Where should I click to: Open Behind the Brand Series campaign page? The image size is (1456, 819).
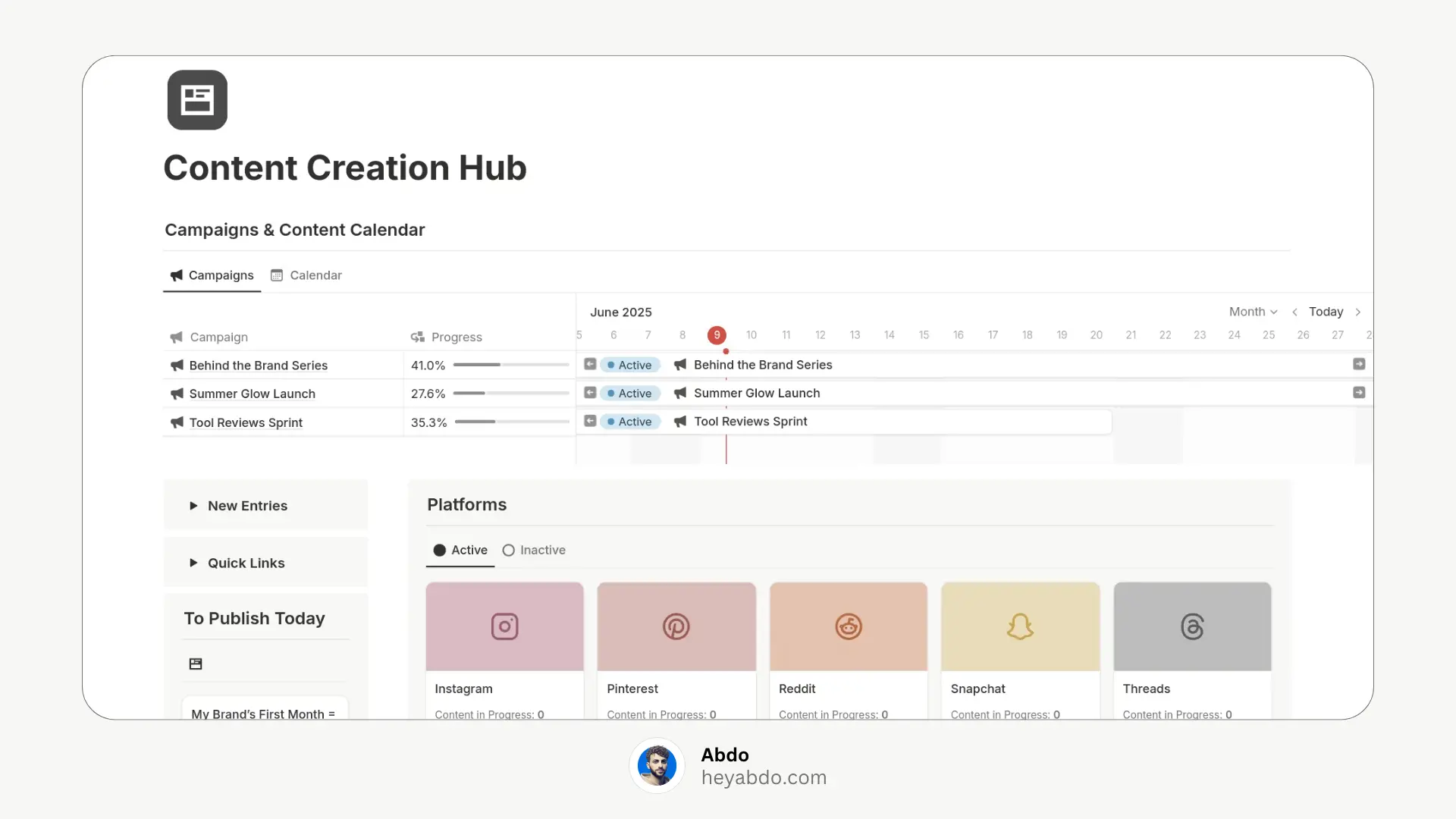click(x=259, y=366)
